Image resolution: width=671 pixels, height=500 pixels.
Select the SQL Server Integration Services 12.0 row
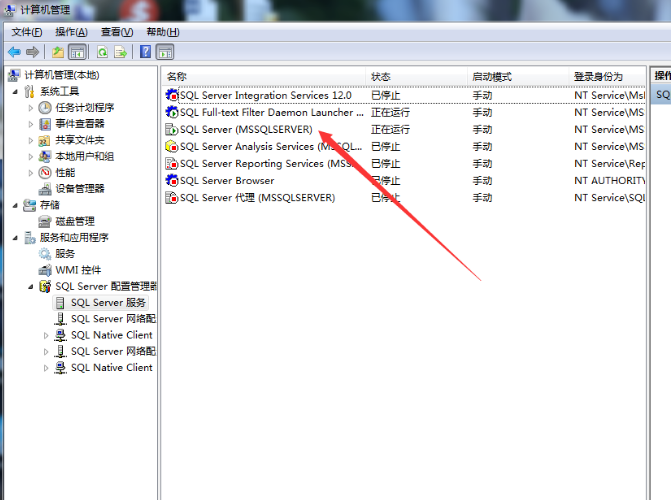[x=404, y=95]
